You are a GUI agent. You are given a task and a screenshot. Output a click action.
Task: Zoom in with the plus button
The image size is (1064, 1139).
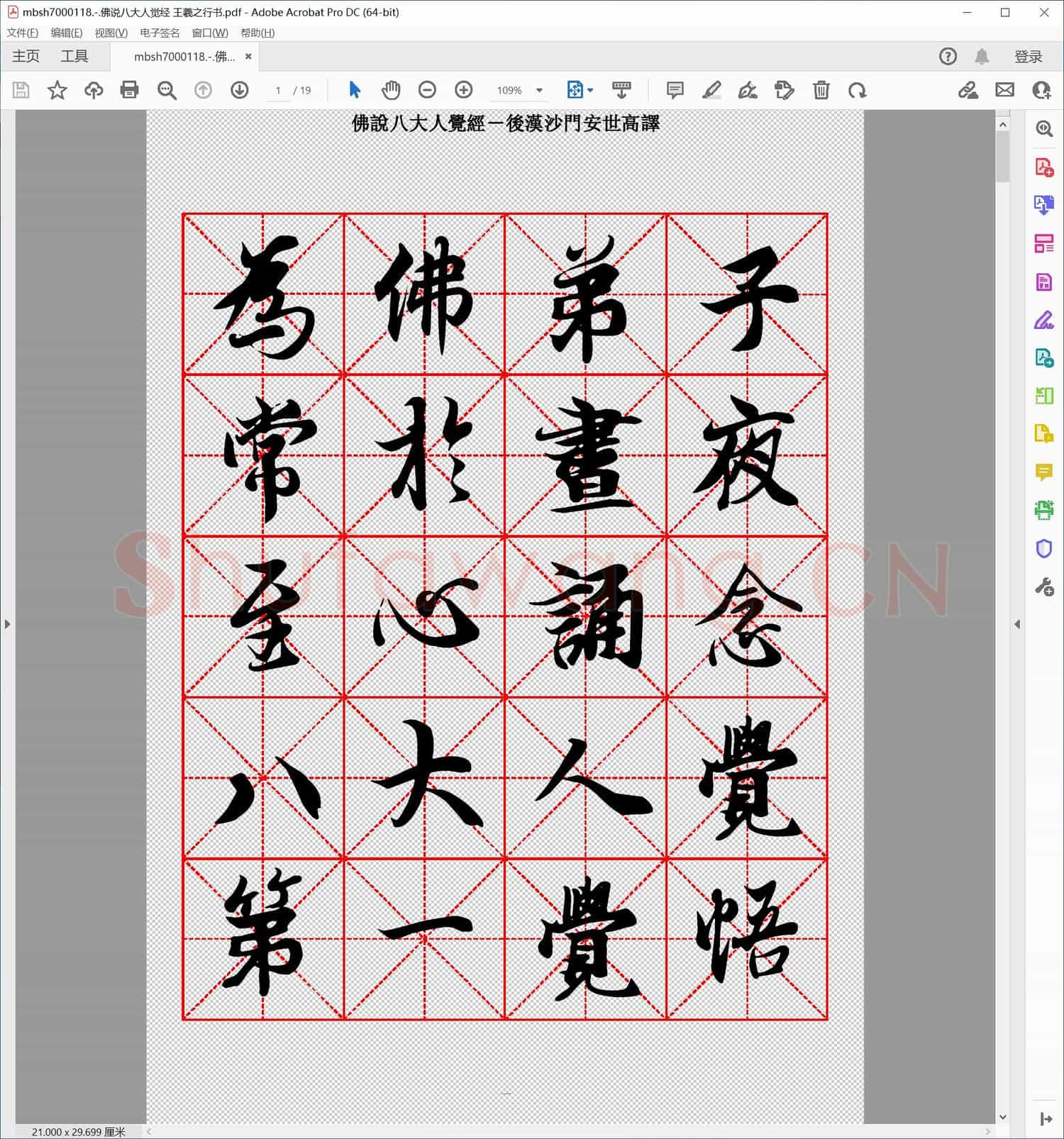click(464, 90)
